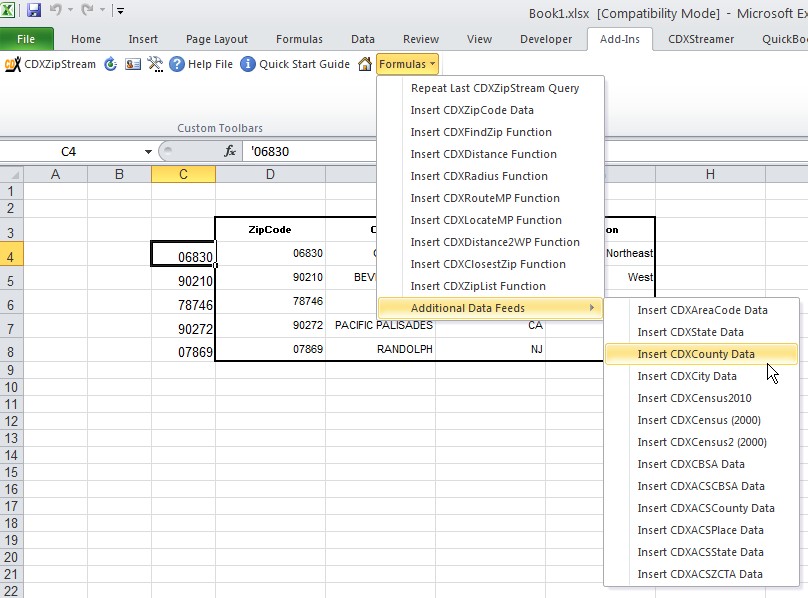
Task: Click the Excel application icon in the title bar
Action: (x=8, y=10)
